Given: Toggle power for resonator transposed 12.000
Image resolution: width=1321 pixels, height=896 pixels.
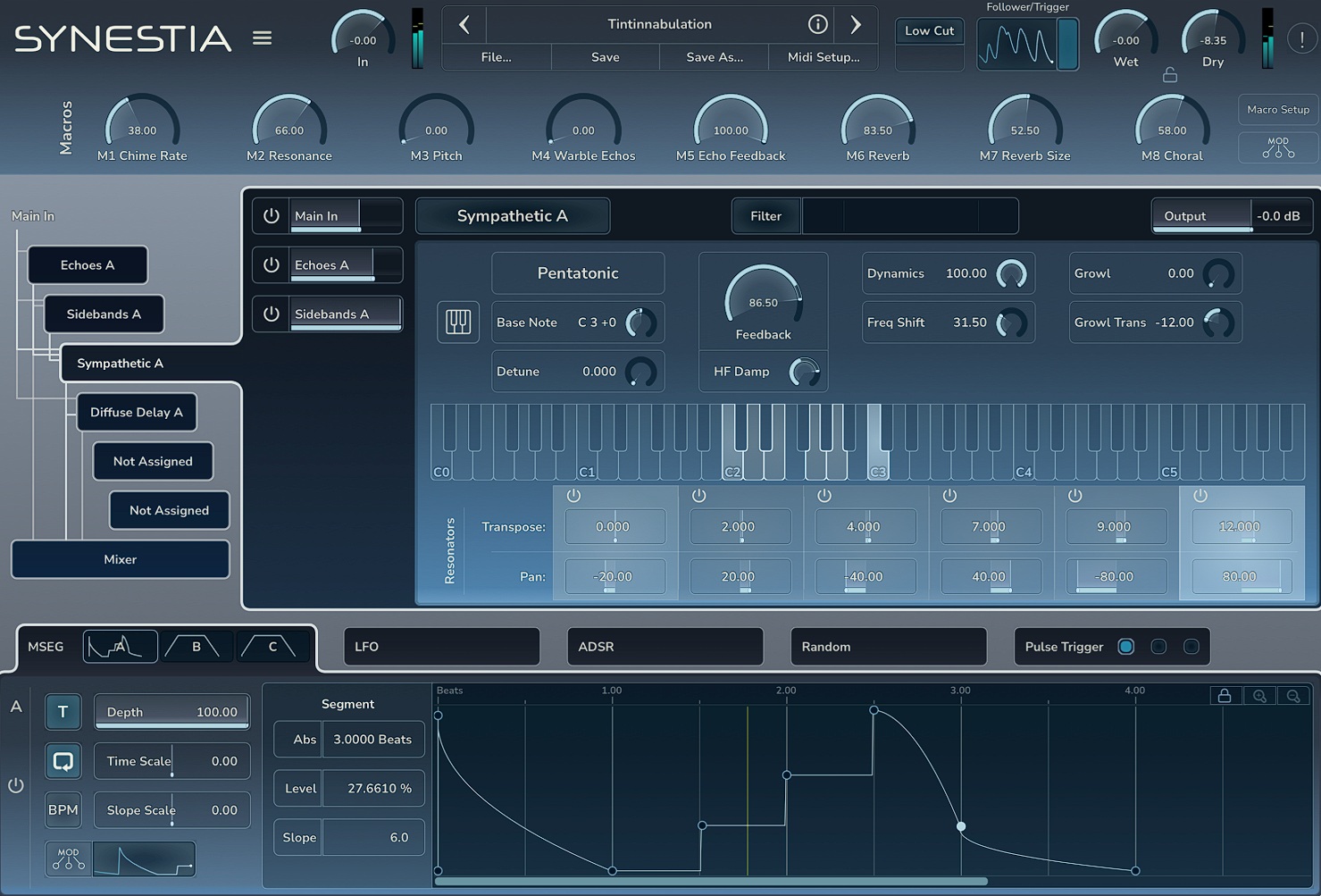Looking at the screenshot, I should [1200, 495].
